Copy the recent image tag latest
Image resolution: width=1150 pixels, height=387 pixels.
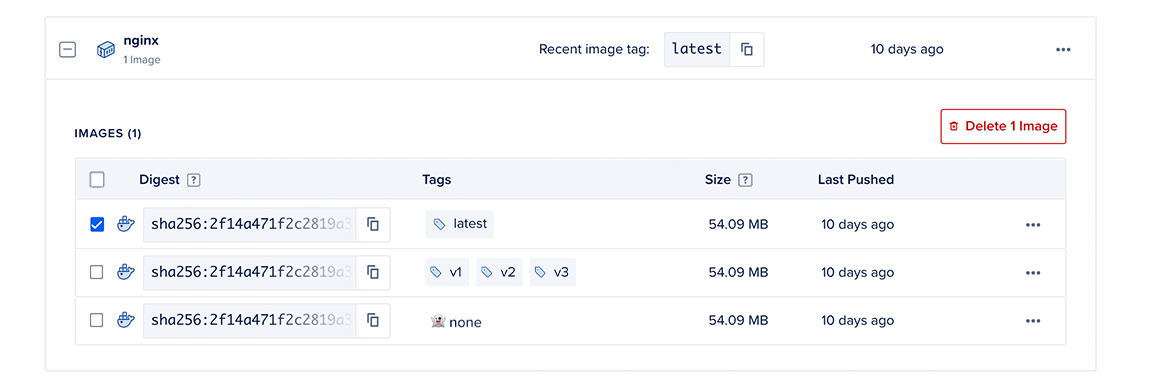(747, 49)
